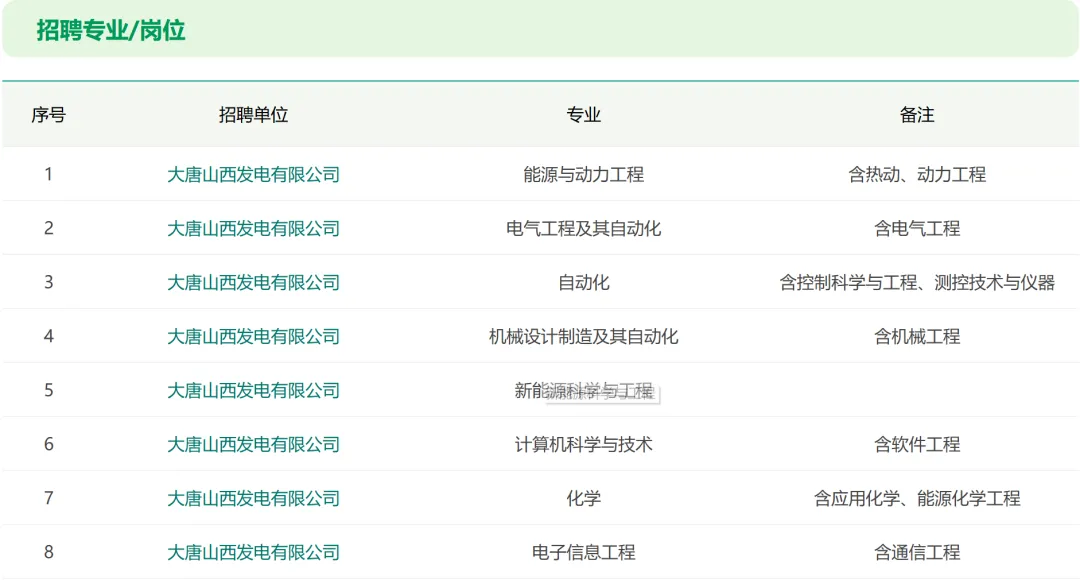Select the 电气工程及其自动化 major cell

click(x=583, y=228)
